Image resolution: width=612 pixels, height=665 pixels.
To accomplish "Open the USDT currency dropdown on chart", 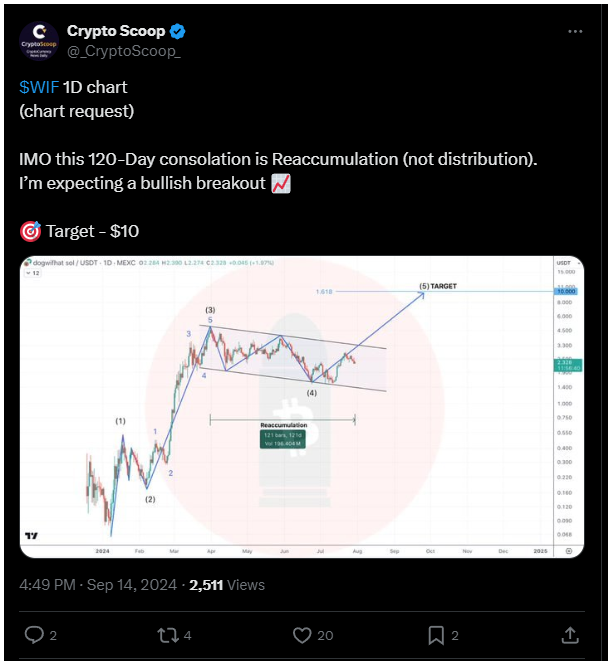I will click(568, 263).
